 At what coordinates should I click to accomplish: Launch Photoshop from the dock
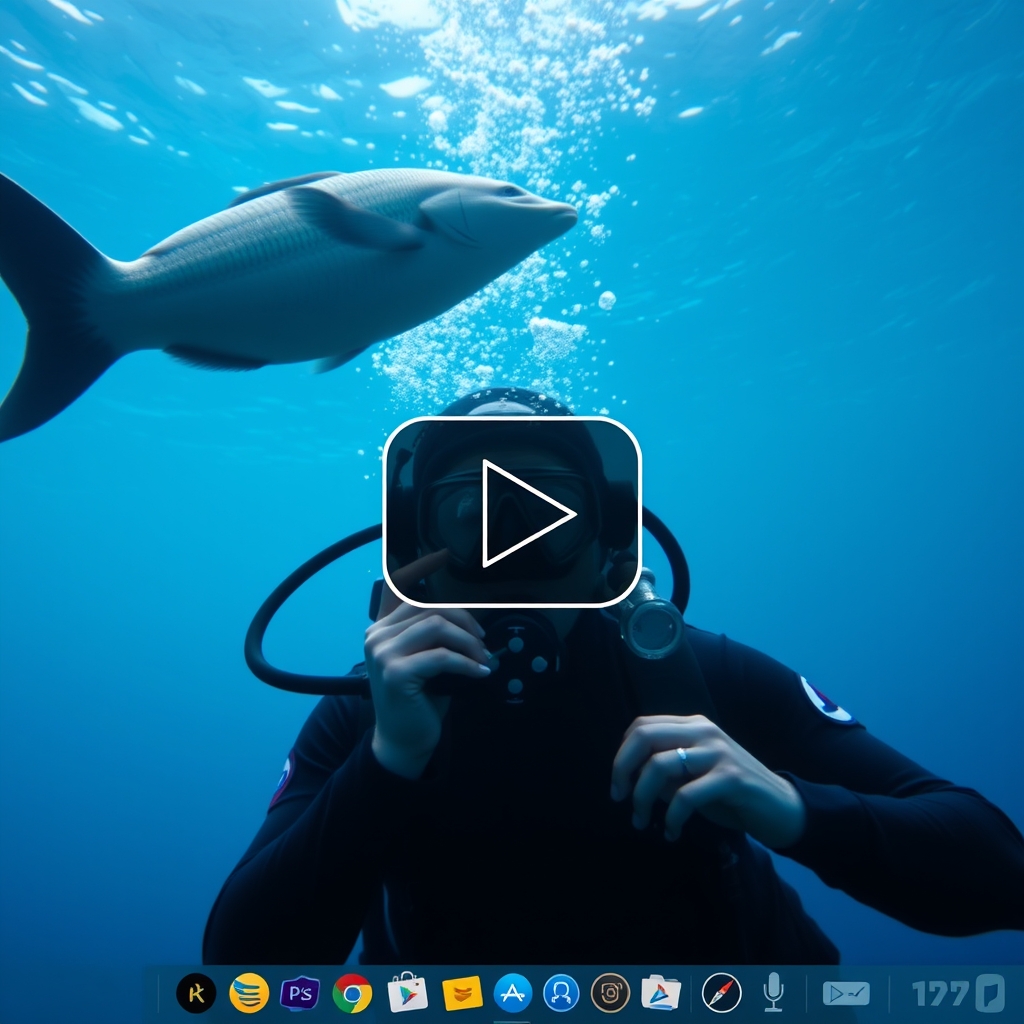coord(300,993)
